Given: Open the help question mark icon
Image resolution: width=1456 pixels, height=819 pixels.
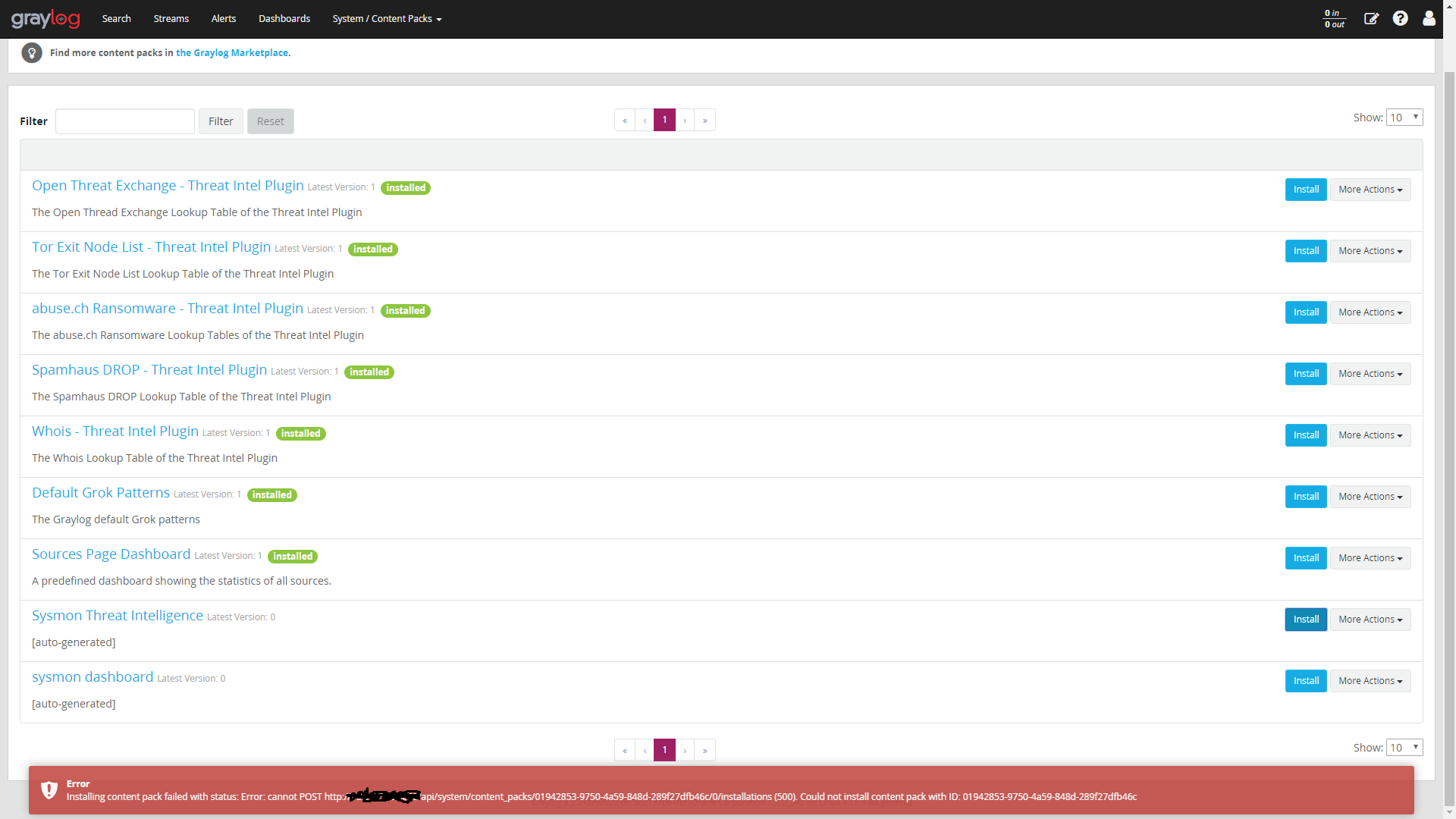Looking at the screenshot, I should (1400, 18).
